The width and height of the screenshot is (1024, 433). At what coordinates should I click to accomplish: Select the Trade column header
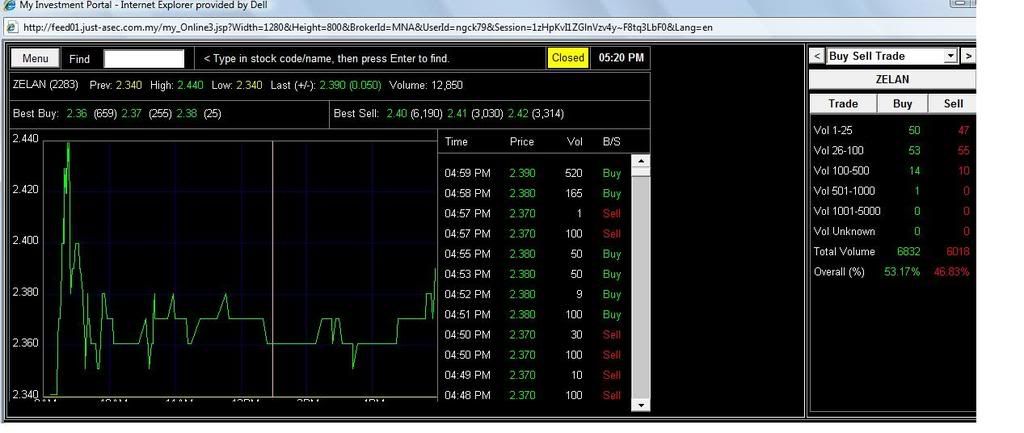point(843,103)
